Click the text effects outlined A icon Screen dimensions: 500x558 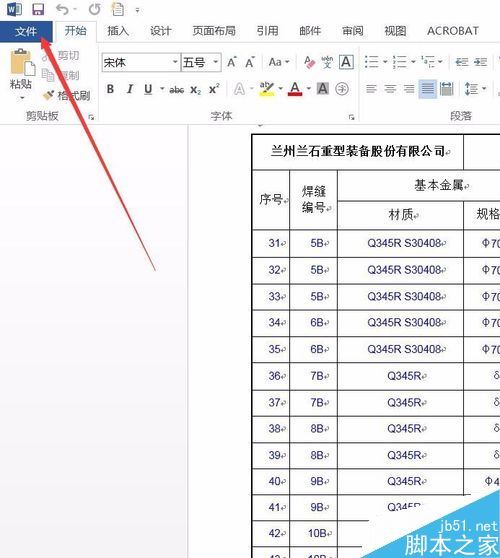click(240, 89)
